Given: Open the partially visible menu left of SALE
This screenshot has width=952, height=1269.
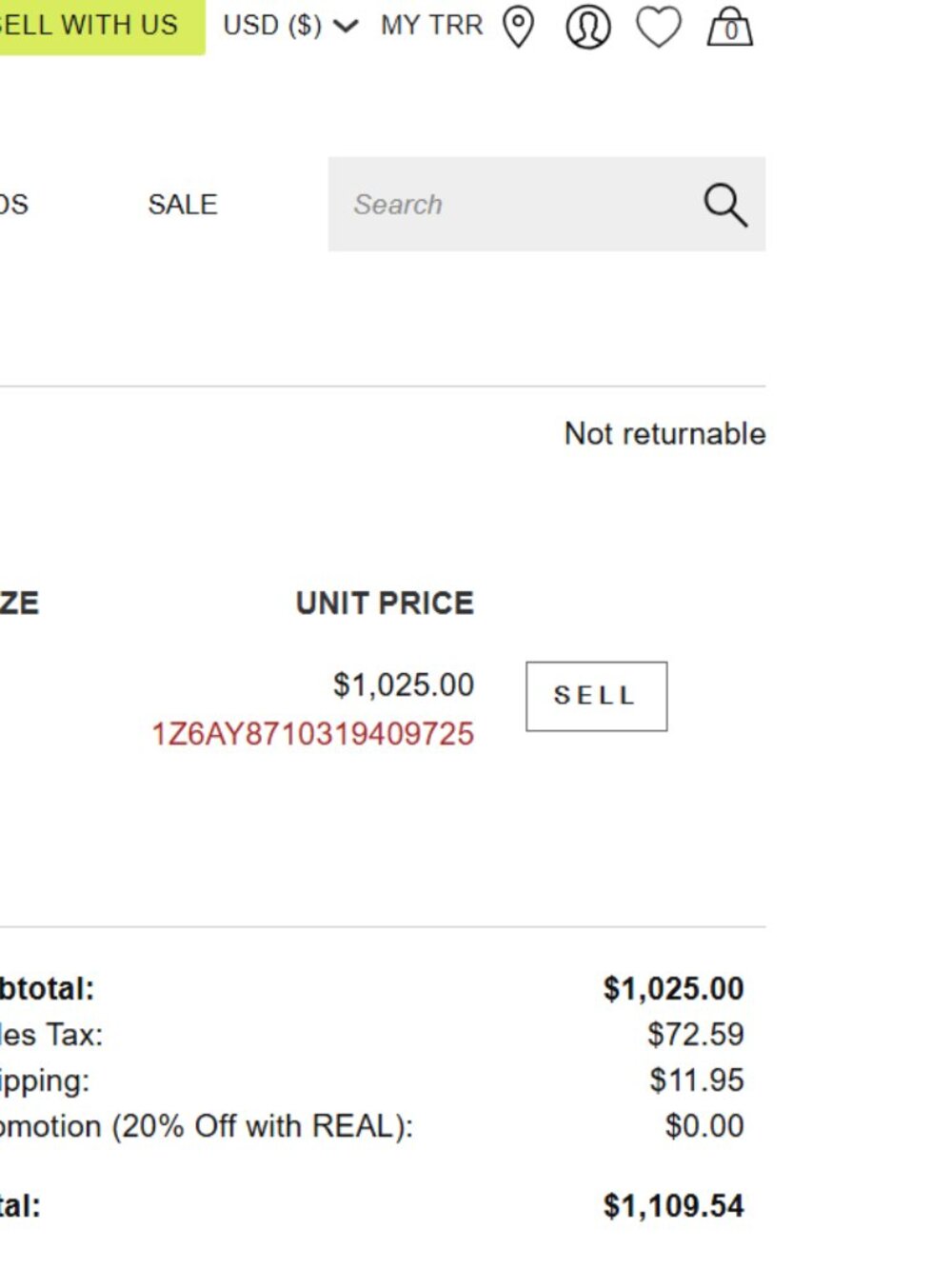Looking at the screenshot, I should click(13, 205).
